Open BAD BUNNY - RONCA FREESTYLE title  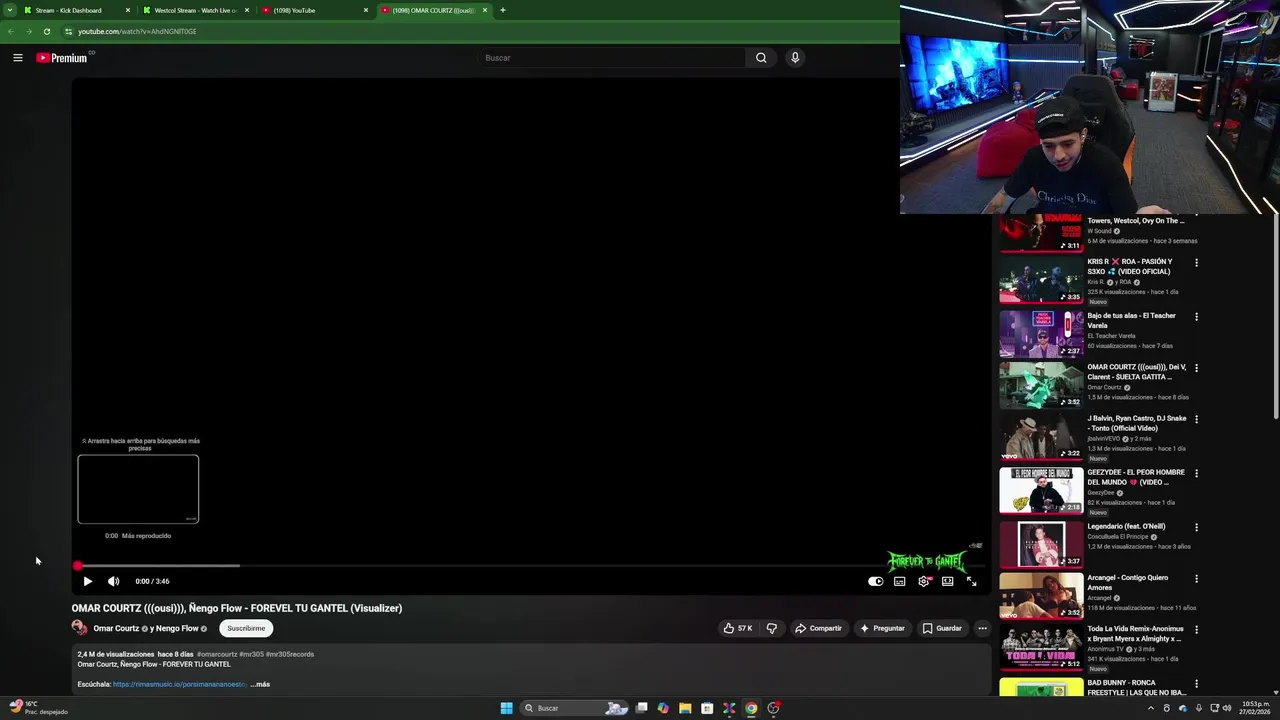click(1137, 687)
